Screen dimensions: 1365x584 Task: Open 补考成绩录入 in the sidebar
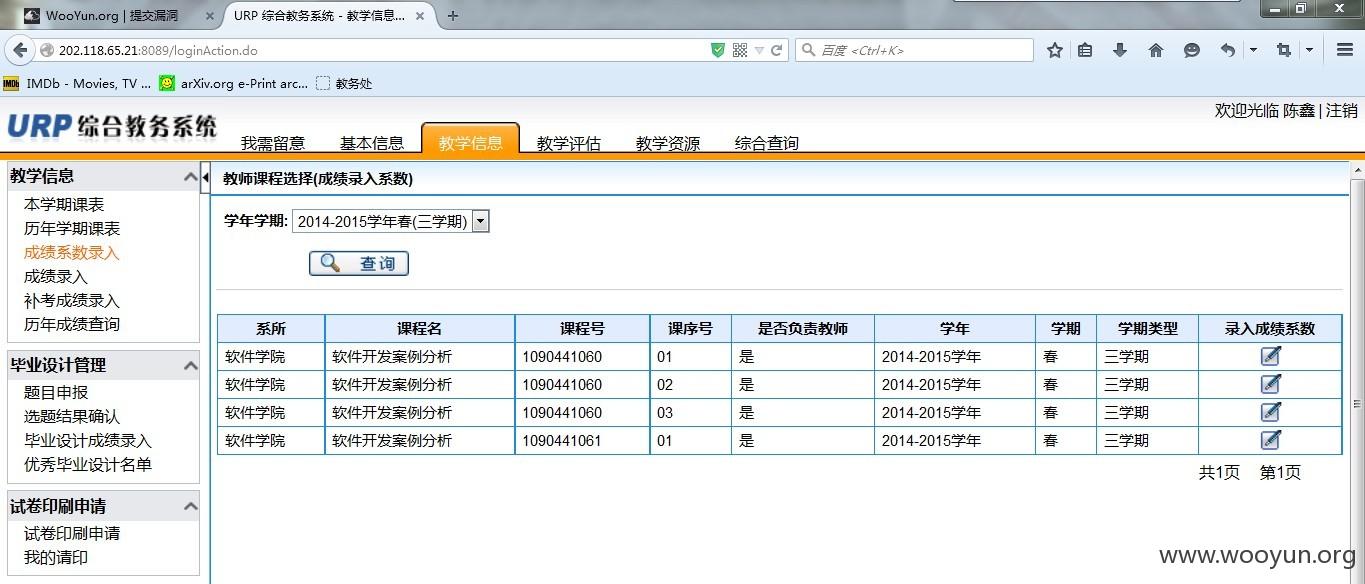[x=72, y=301]
